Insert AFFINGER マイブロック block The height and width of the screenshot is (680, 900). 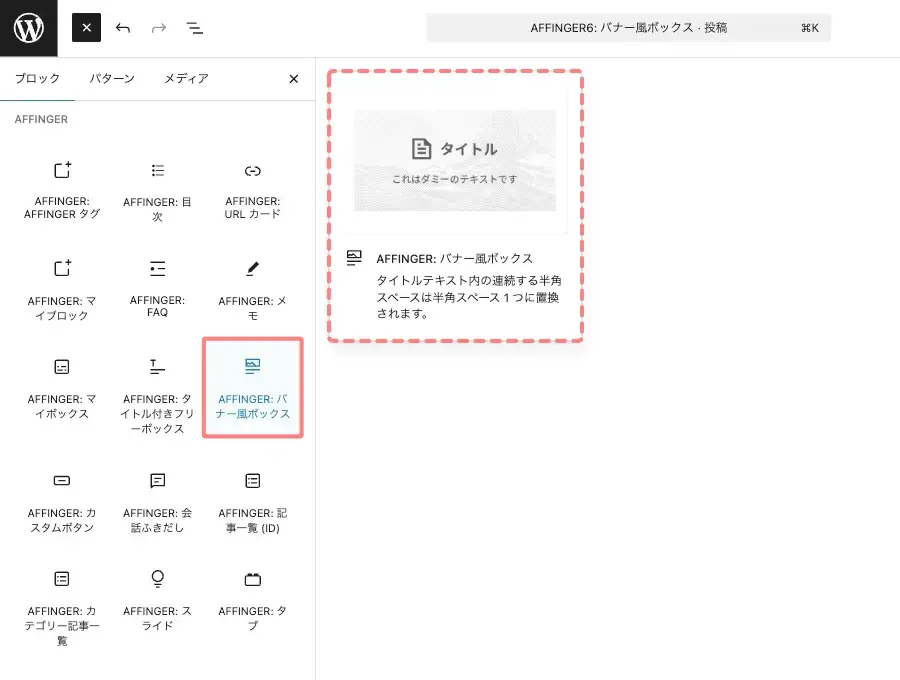coord(62,289)
